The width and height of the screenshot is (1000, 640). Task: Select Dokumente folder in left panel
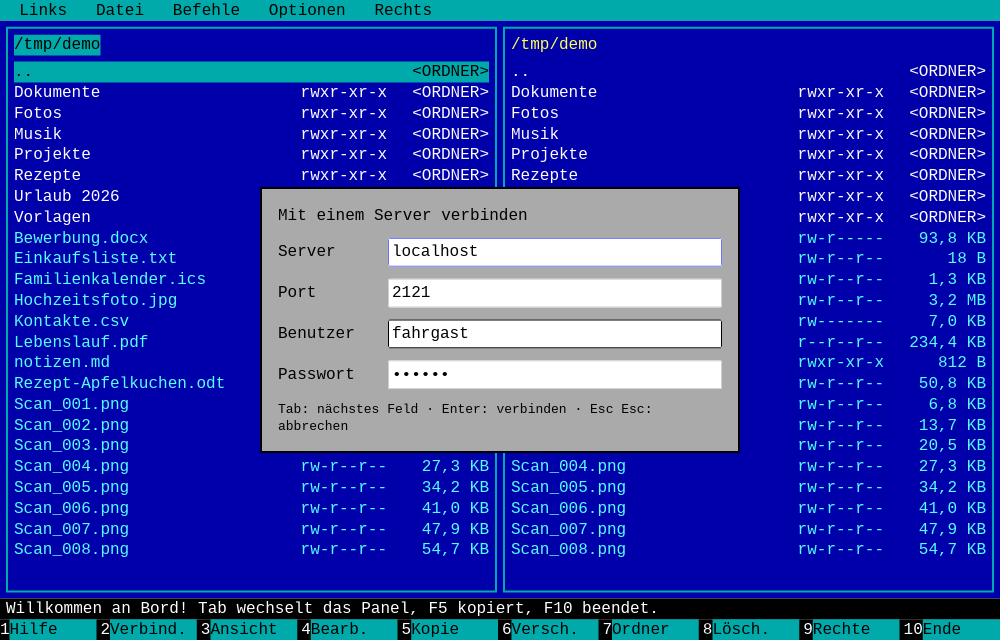(x=251, y=92)
